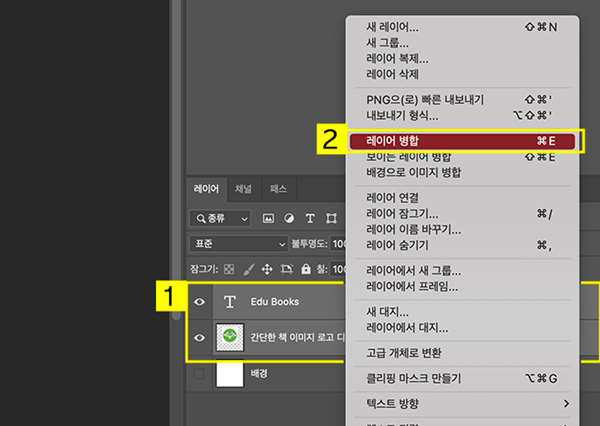Choose 레이어 잠그기... menu entry
This screenshot has width=600, height=426.
[462, 214]
